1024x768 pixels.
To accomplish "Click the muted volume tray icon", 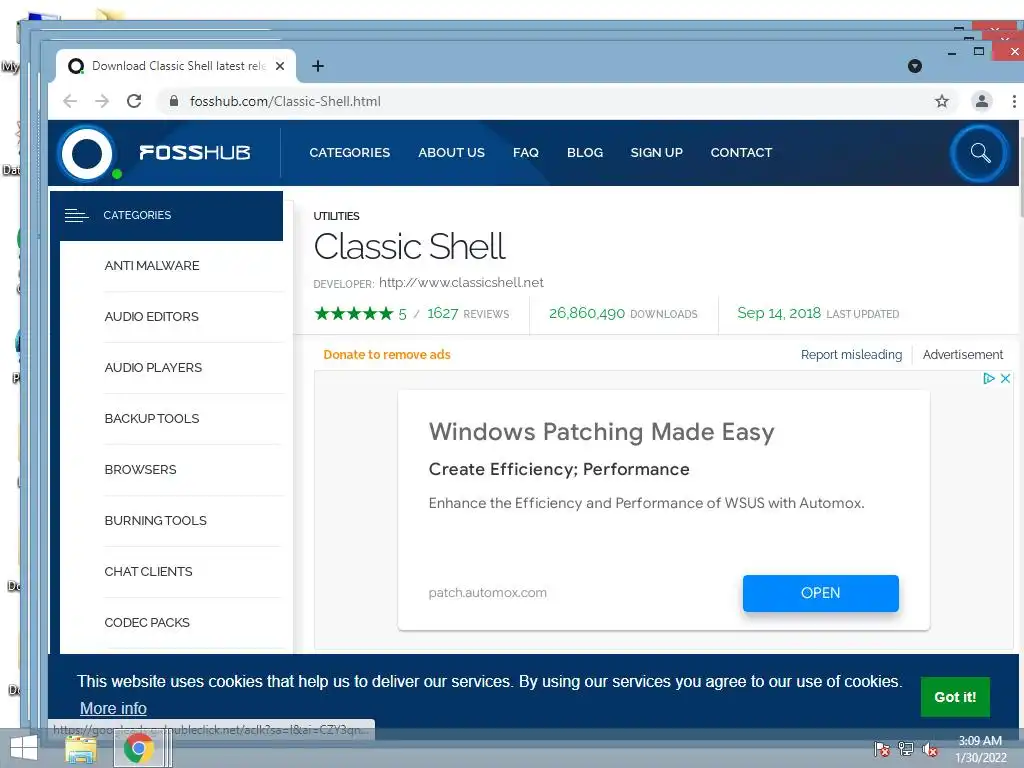I will pyautogui.click(x=930, y=749).
